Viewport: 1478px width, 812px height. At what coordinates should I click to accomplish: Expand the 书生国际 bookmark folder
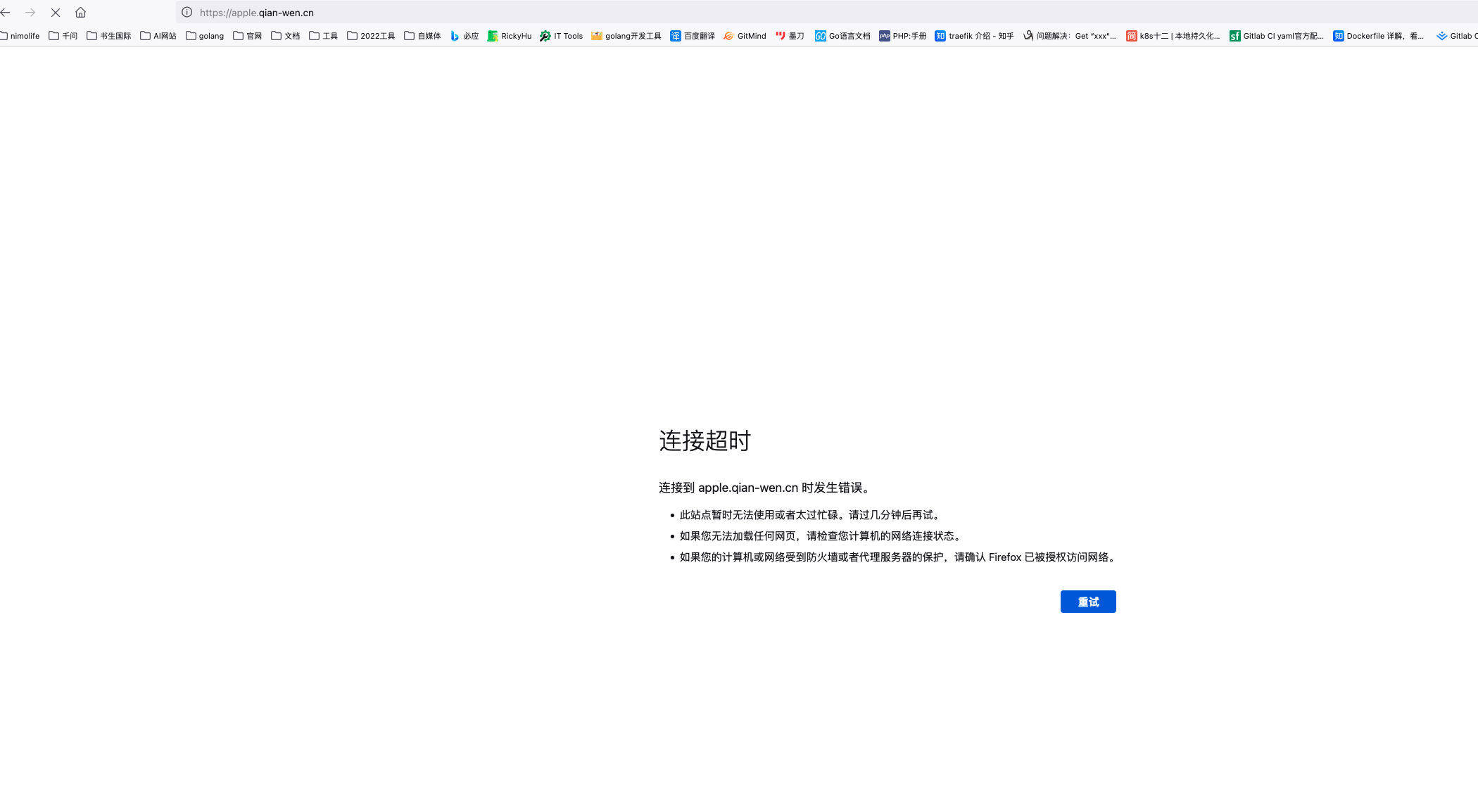click(108, 36)
